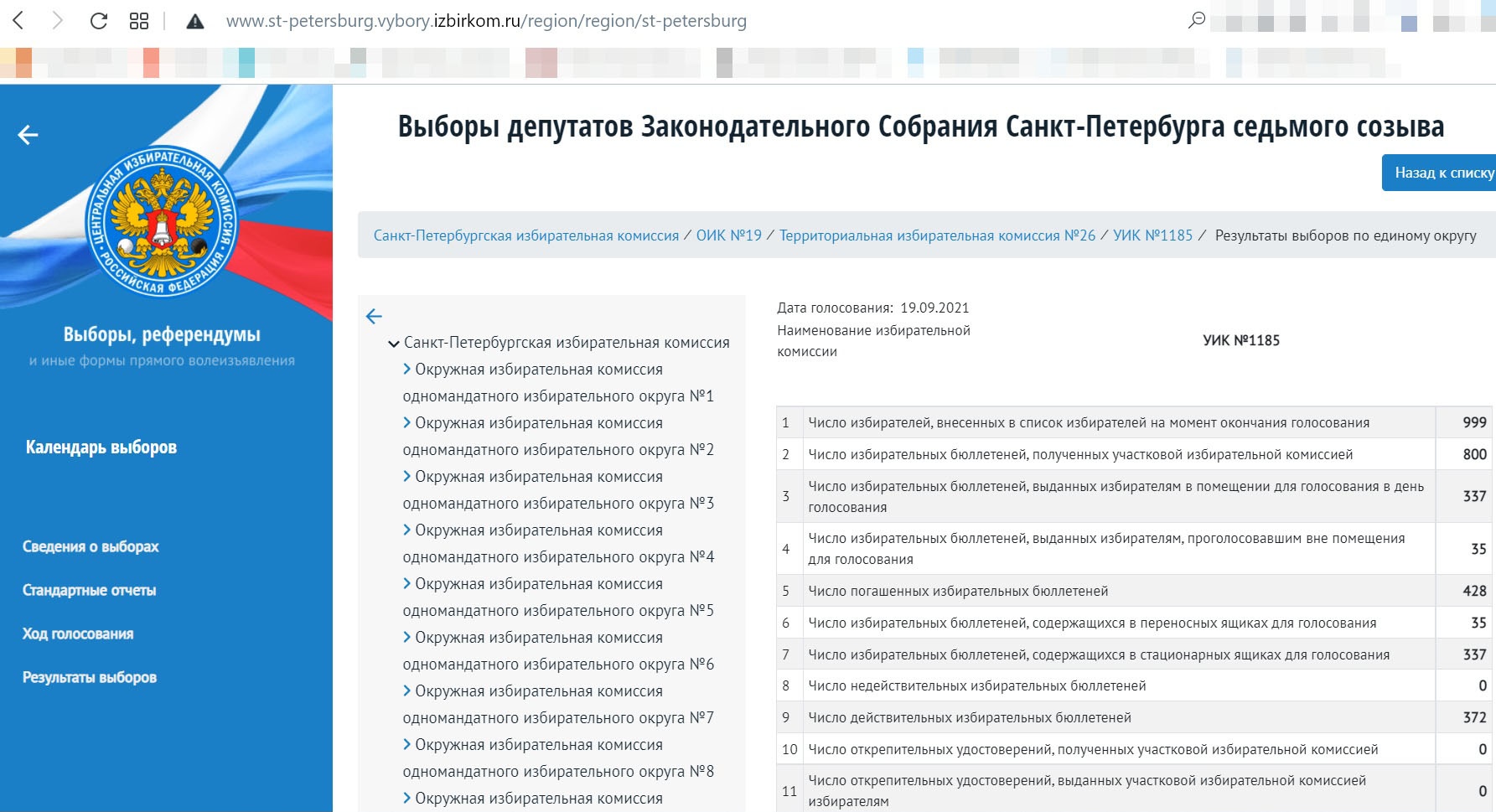Expand commission of округ №3 chevron
1496x812 pixels.
click(406, 476)
